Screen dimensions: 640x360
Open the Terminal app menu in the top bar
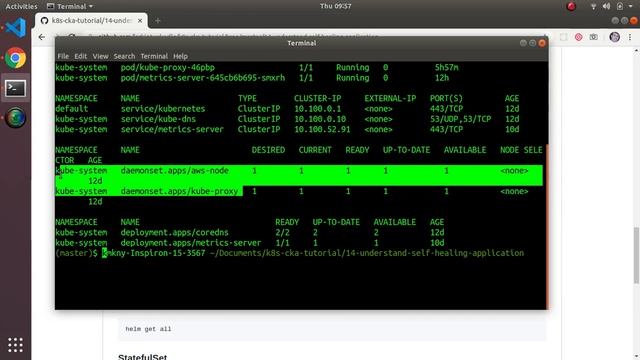click(70, 6)
